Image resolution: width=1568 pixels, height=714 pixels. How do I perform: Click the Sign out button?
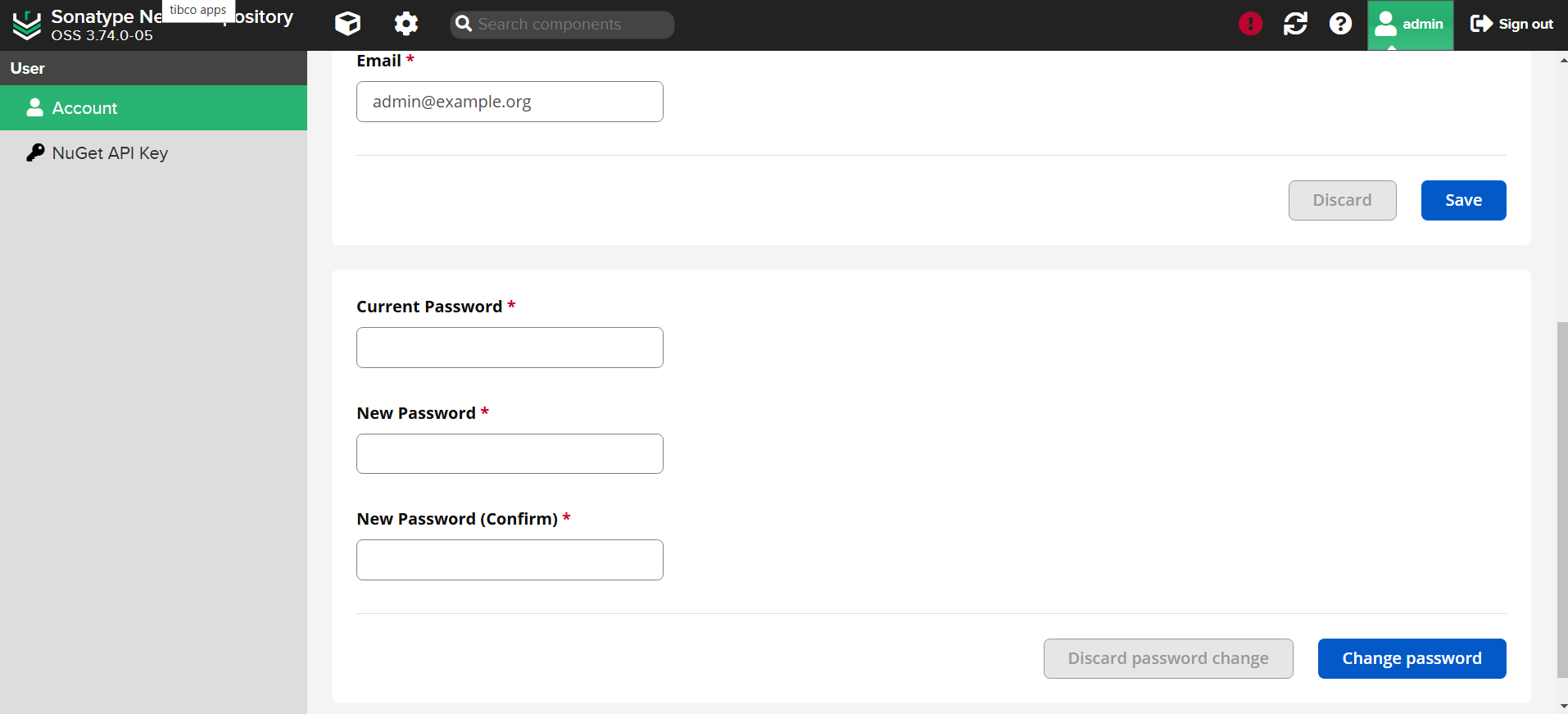point(1511,25)
